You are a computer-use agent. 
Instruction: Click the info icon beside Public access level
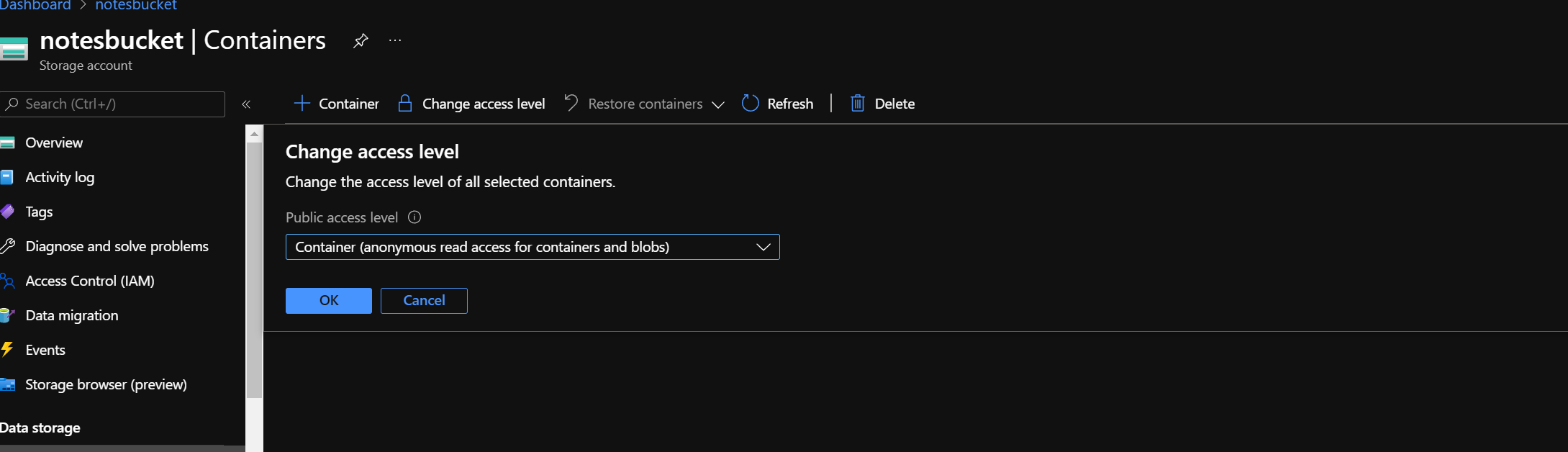[414, 217]
